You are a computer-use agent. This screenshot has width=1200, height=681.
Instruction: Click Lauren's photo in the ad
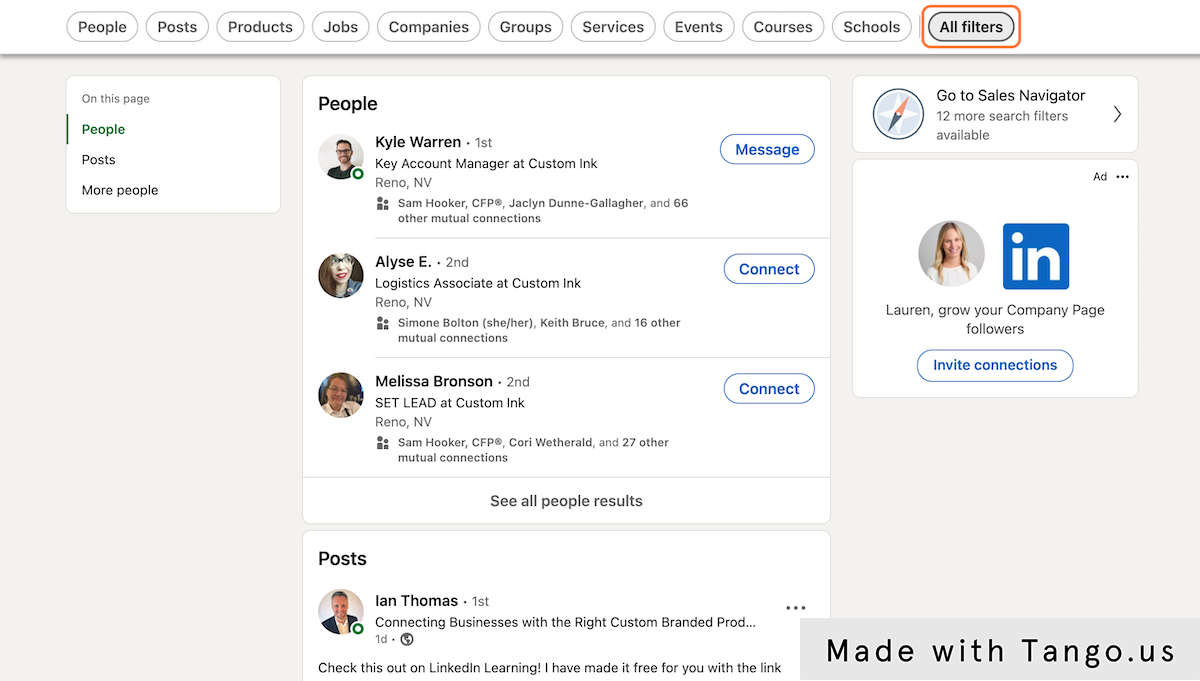click(x=952, y=254)
